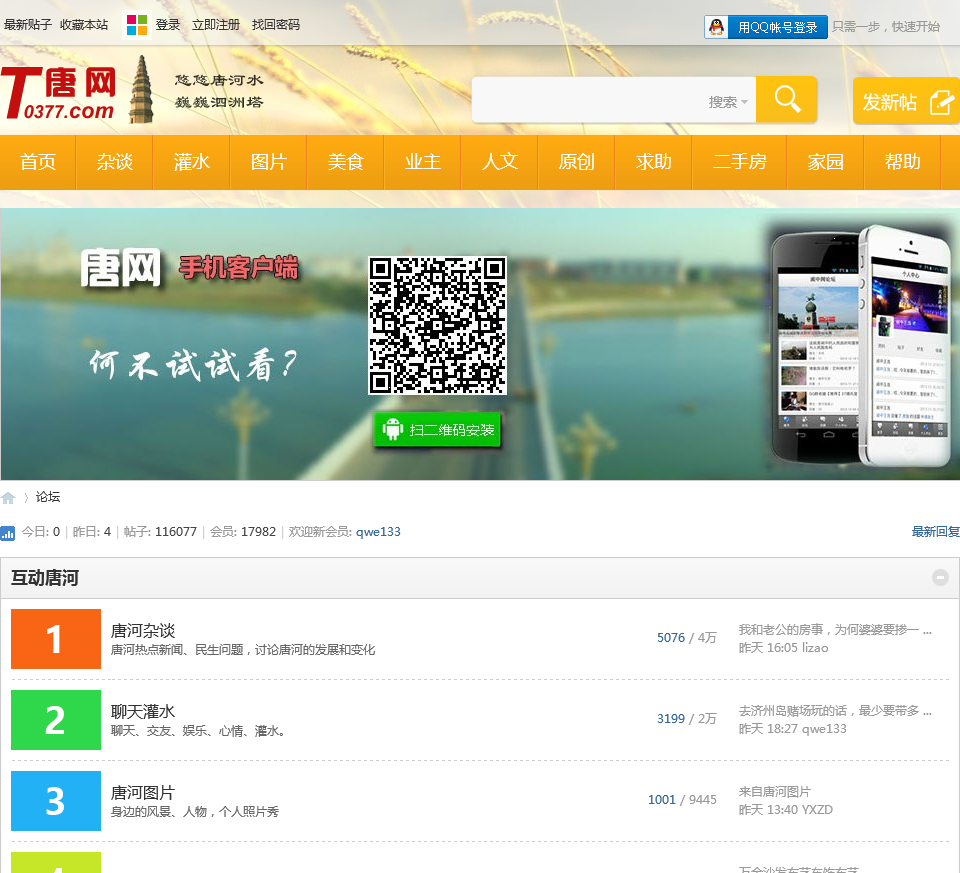
Task: Open the 原创 navigation tab
Action: [576, 162]
